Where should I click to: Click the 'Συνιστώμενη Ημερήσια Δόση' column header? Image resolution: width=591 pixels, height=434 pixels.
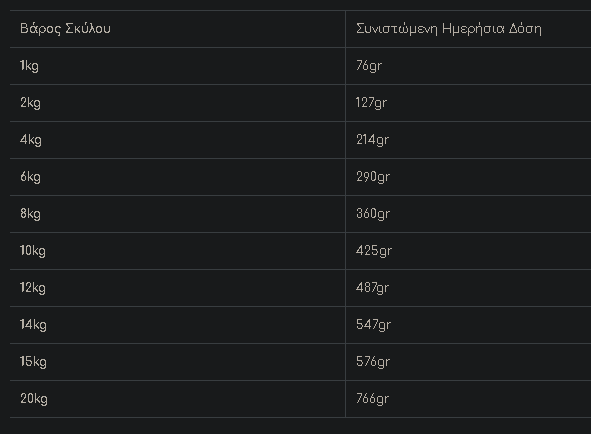(x=449, y=29)
